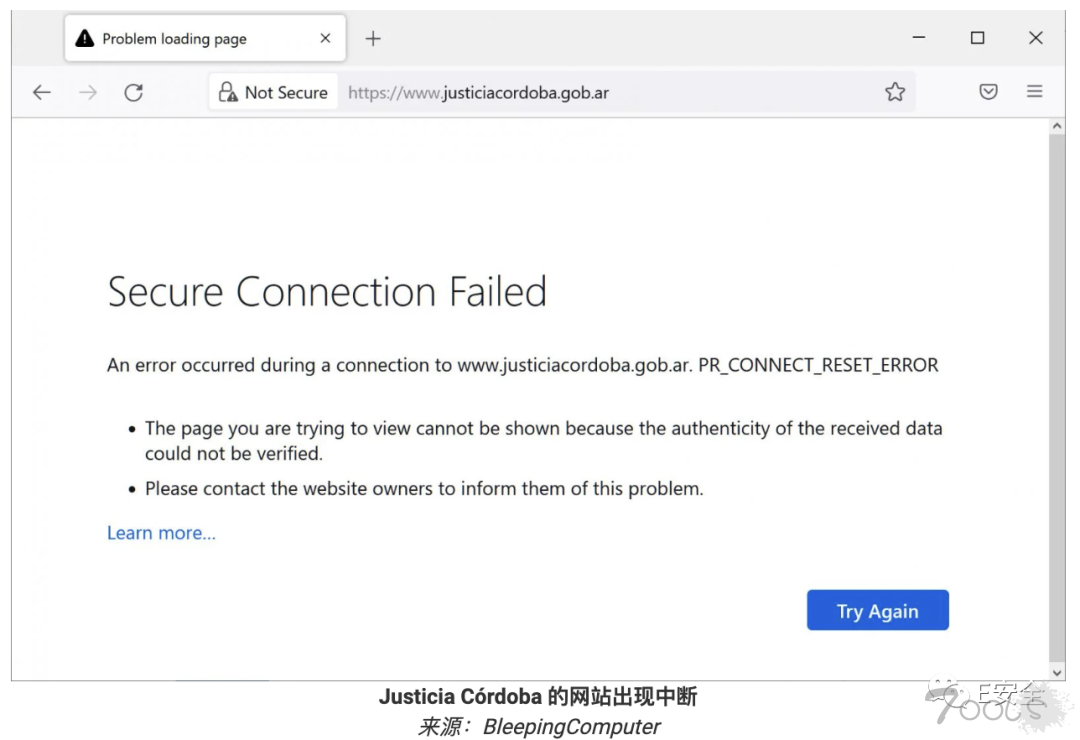Click the vertical scrollbar track

coord(1057,400)
